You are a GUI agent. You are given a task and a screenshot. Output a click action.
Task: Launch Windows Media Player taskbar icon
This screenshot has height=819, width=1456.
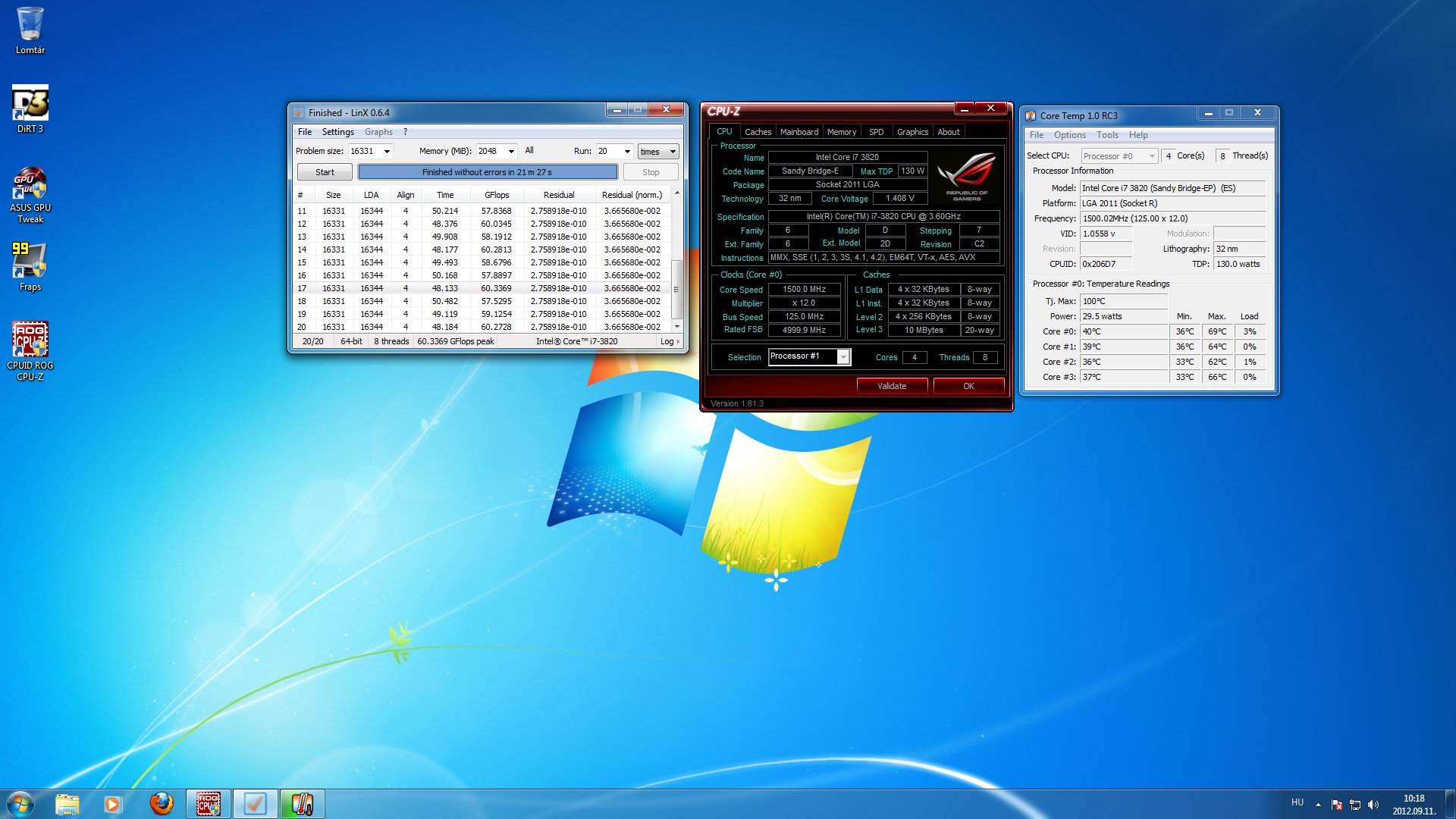point(113,804)
